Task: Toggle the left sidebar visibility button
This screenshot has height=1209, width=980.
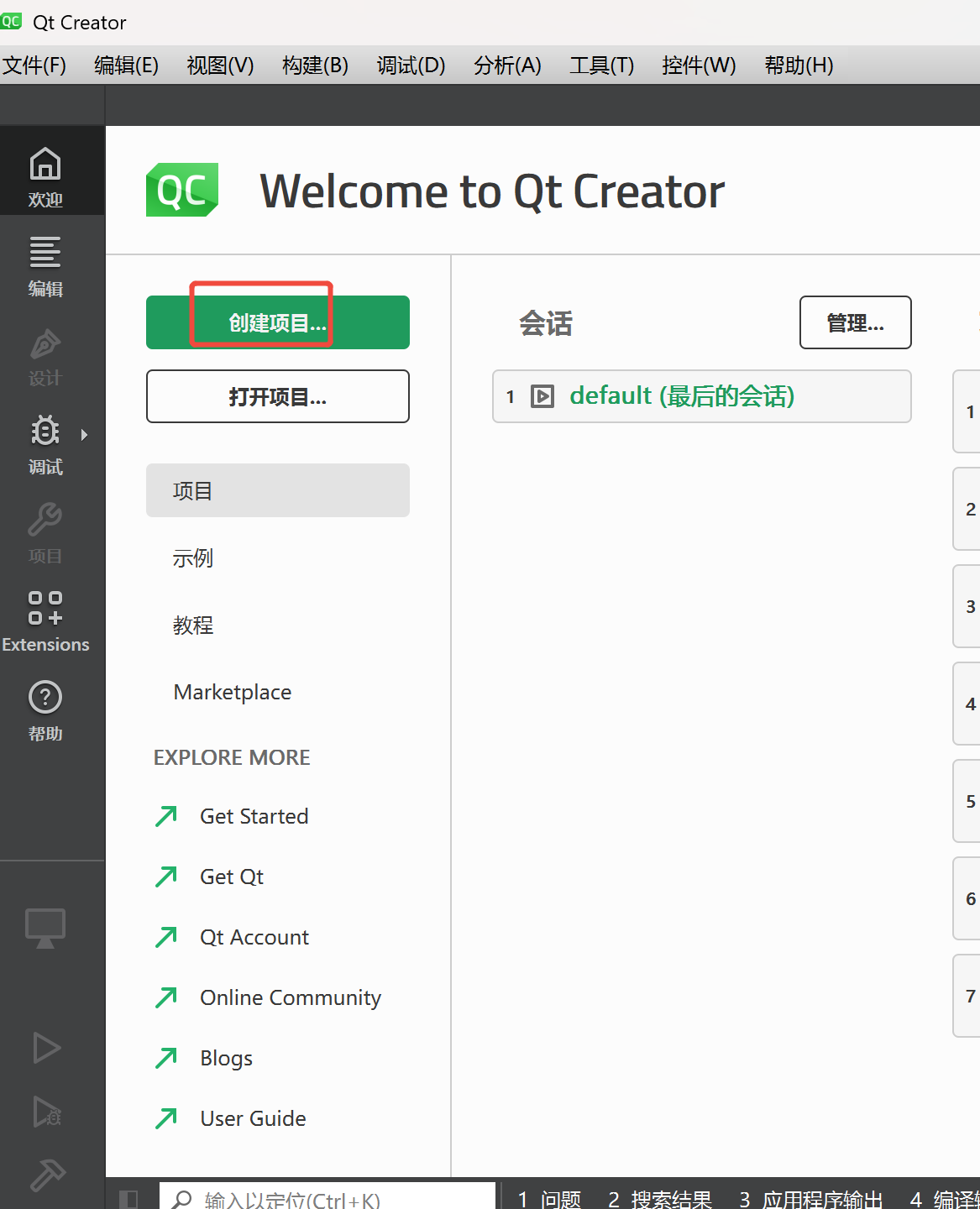Action: tap(128, 1199)
